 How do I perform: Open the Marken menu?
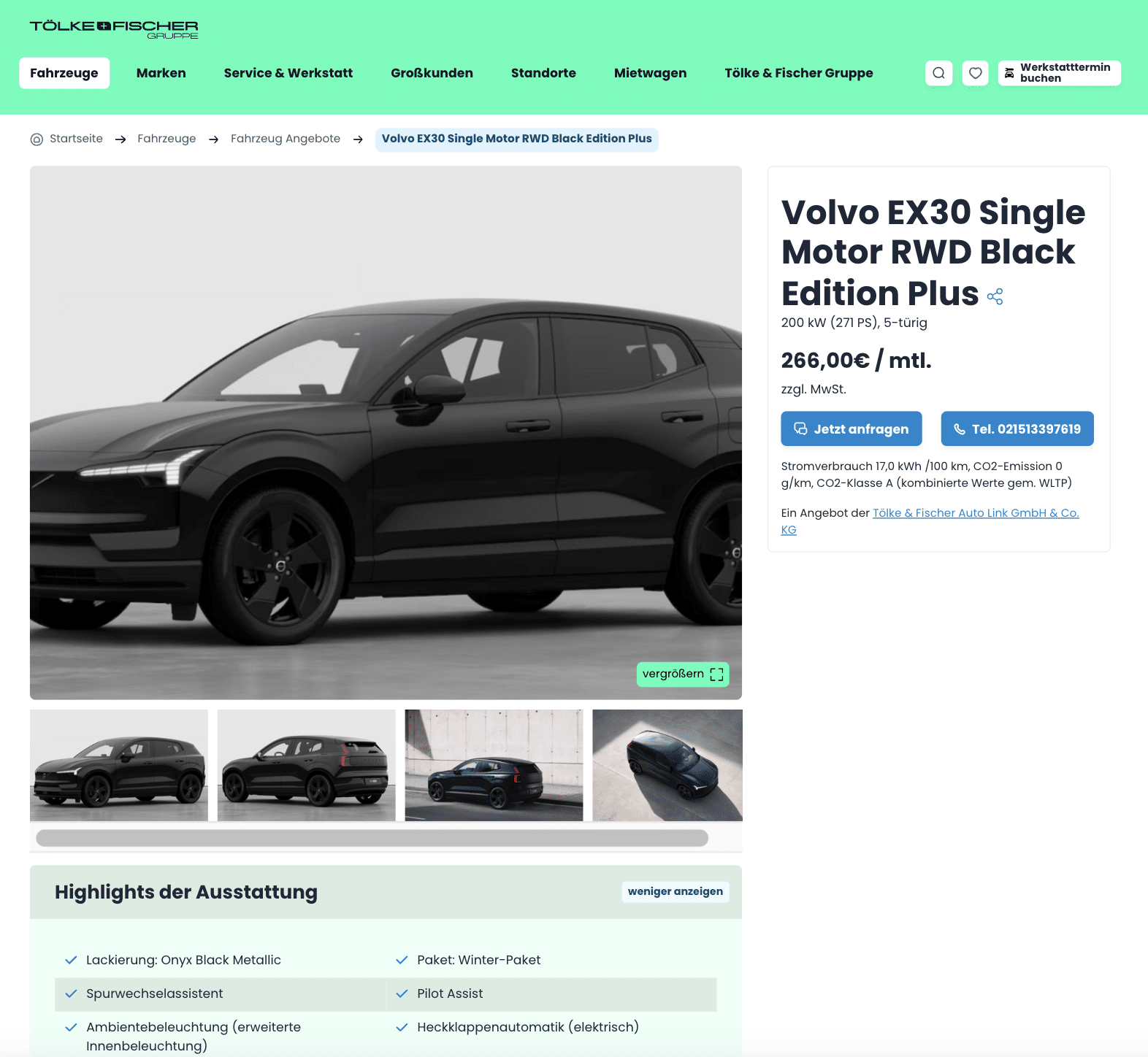pyautogui.click(x=161, y=73)
